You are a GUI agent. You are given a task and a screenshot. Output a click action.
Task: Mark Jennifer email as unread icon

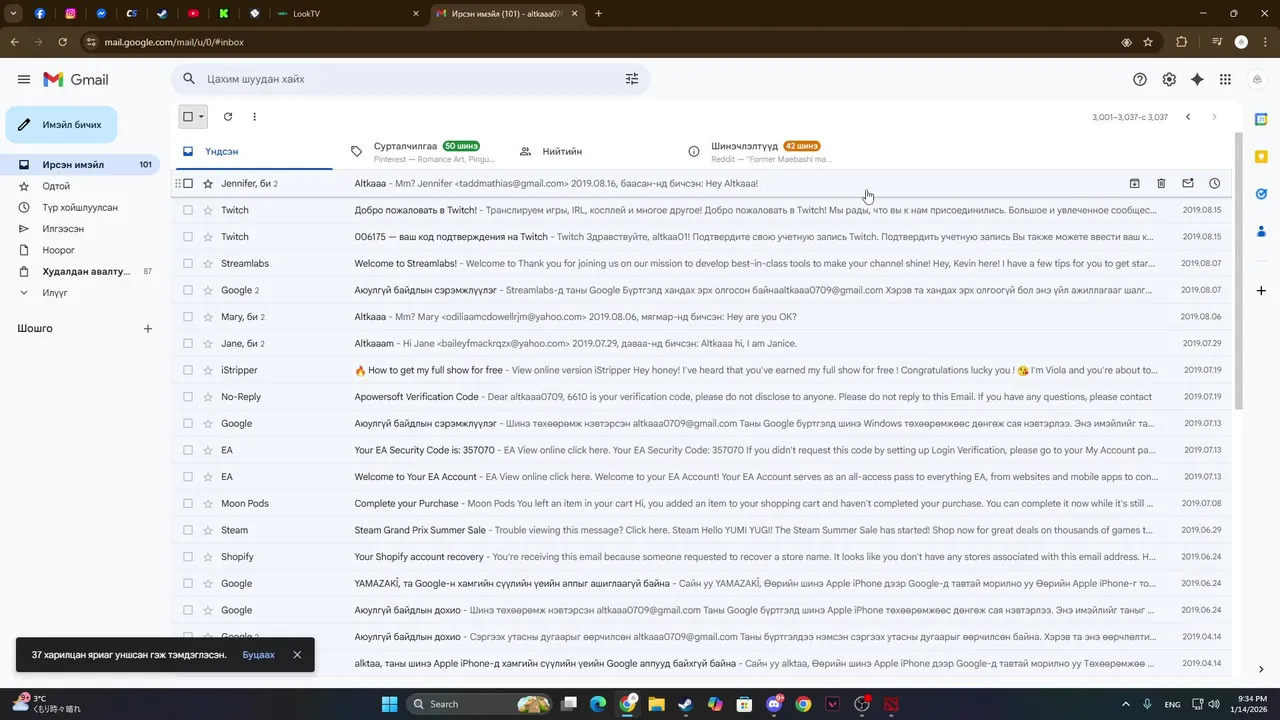pyautogui.click(x=1188, y=184)
